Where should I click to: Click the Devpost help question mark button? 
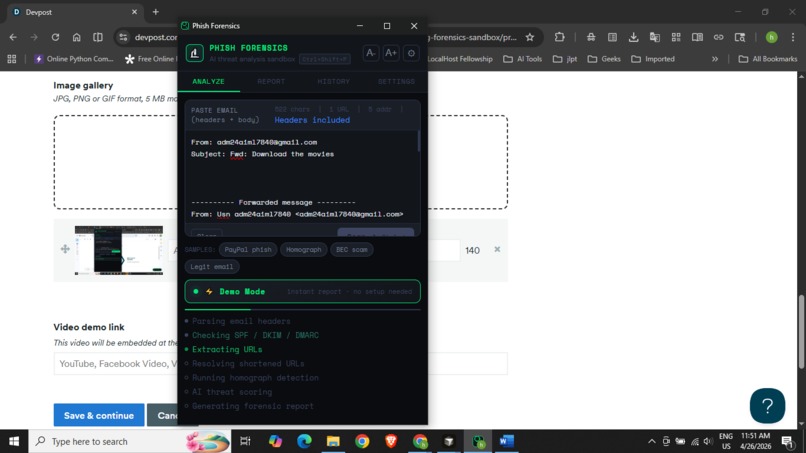coord(767,406)
